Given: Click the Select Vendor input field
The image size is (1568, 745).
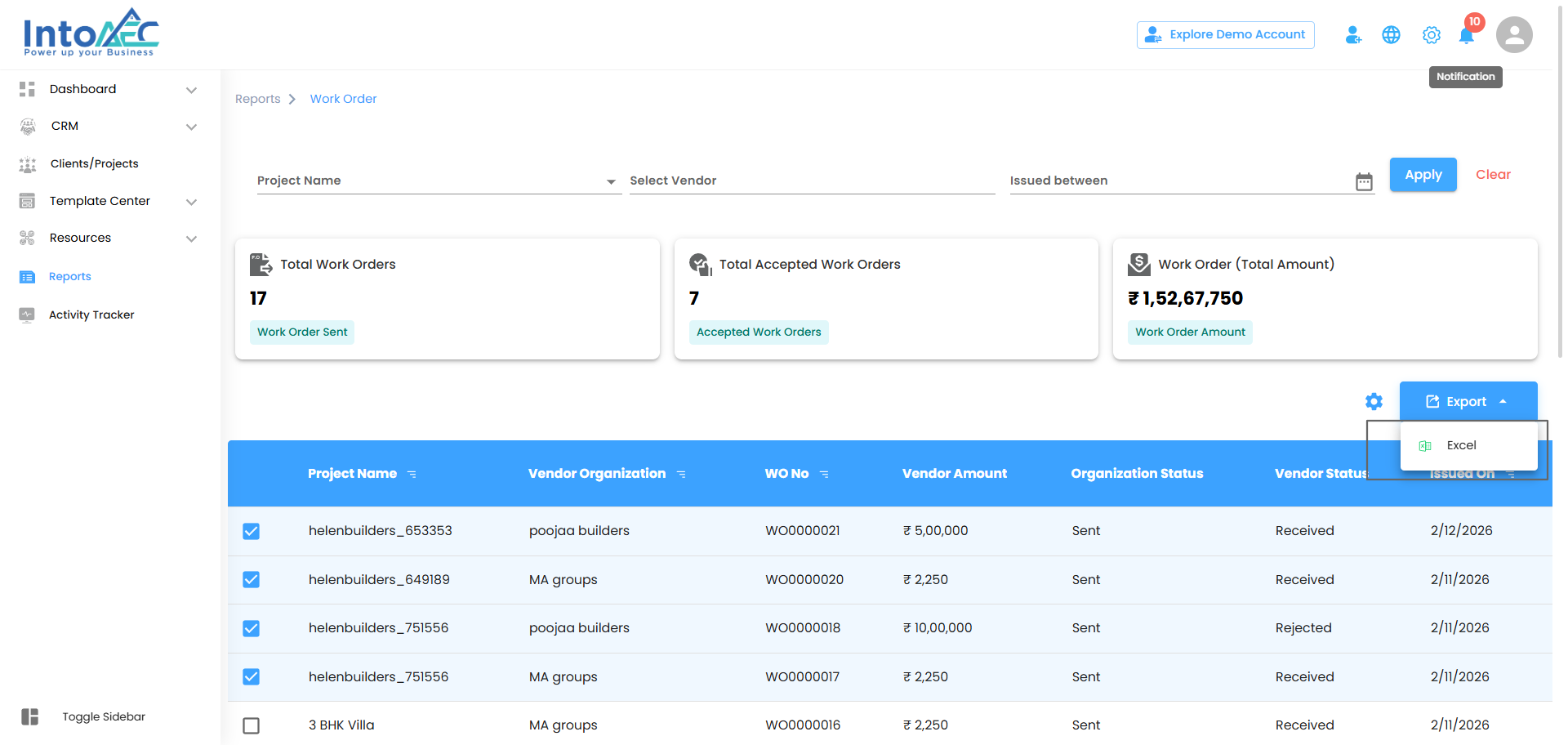Looking at the screenshot, I should click(811, 181).
